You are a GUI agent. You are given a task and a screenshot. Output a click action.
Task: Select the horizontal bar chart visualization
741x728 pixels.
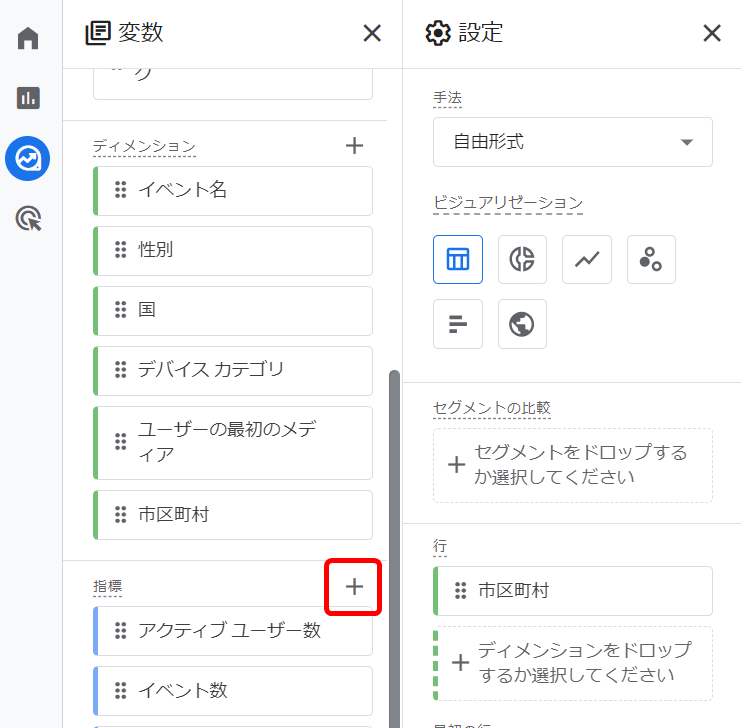pos(458,324)
